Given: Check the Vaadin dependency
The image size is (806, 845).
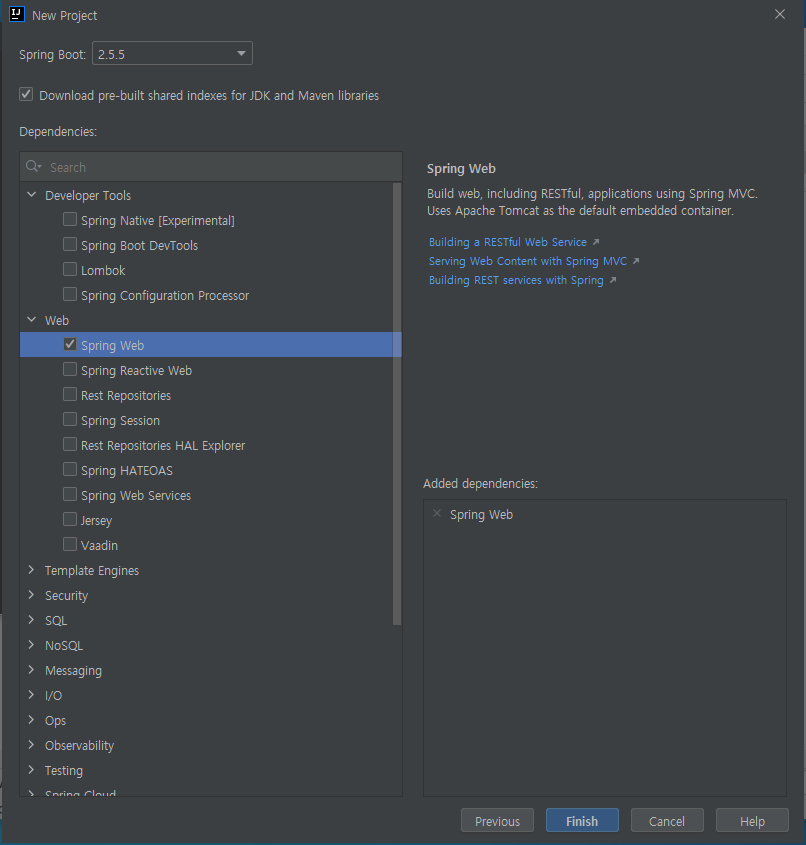Looking at the screenshot, I should [x=70, y=544].
